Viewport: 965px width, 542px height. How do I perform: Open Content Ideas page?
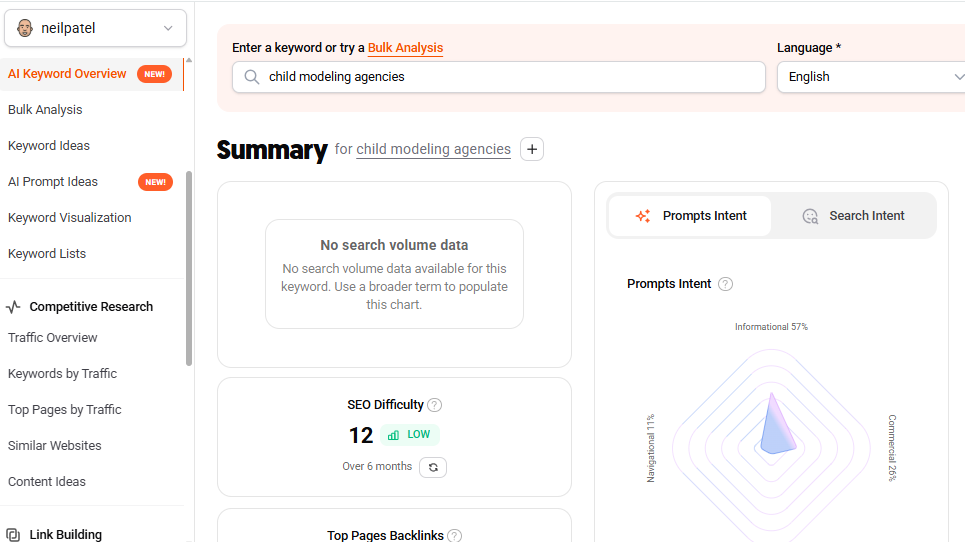point(47,482)
